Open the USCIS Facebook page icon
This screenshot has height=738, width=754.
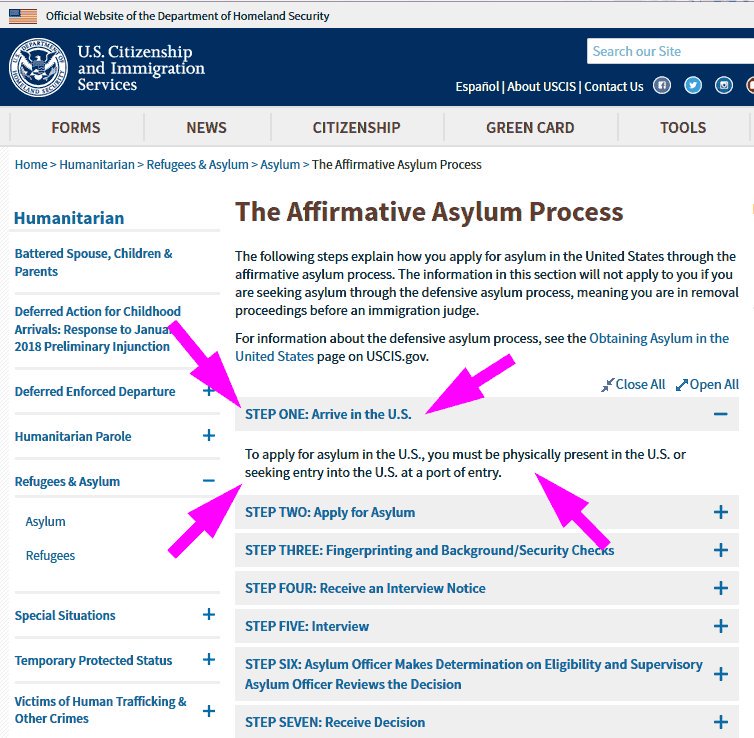tap(662, 86)
